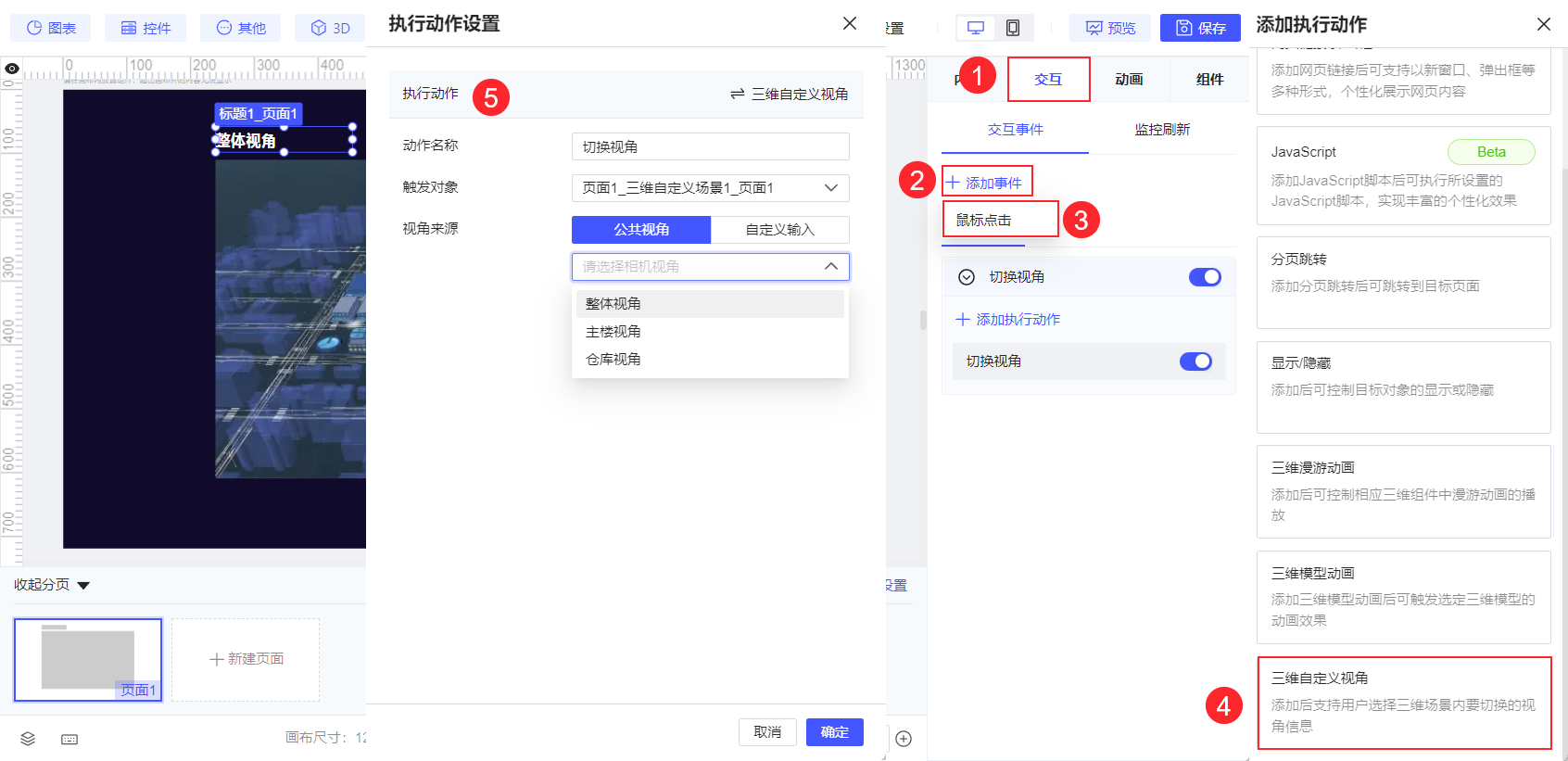Click the plus icon beside 添加事件
This screenshot has height=761, width=1568.
point(953,183)
